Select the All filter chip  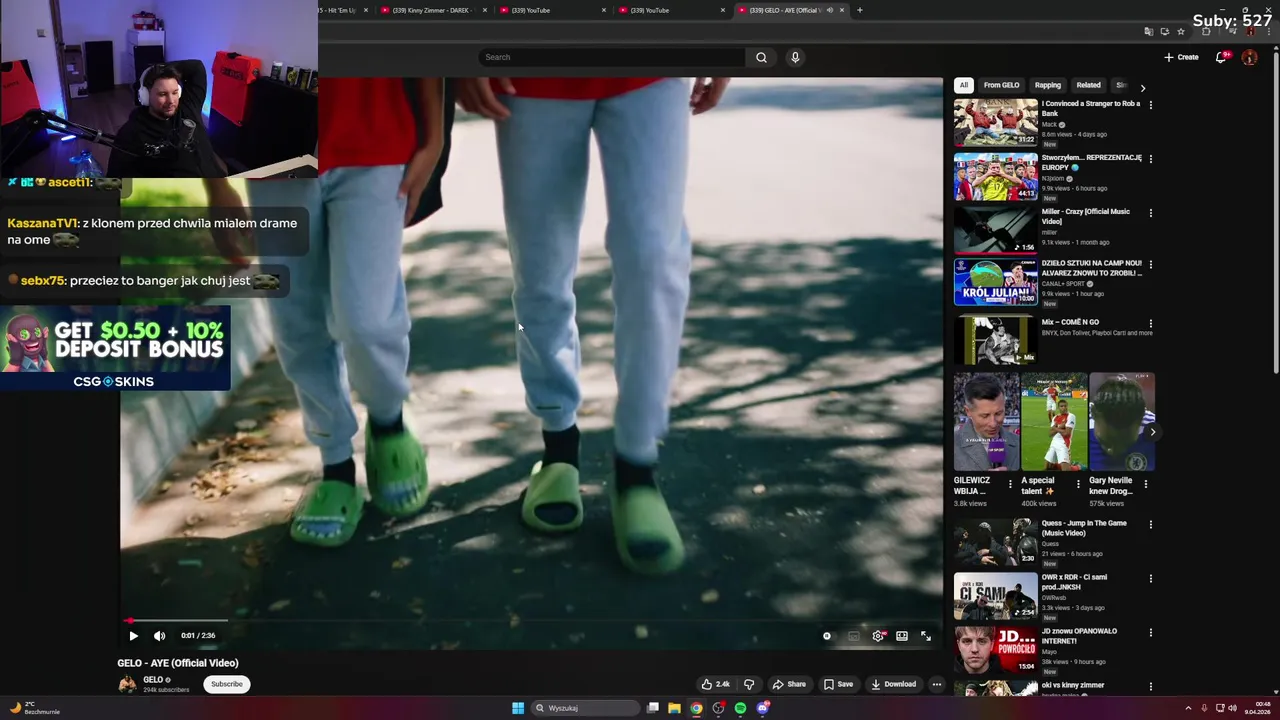pyautogui.click(x=964, y=85)
